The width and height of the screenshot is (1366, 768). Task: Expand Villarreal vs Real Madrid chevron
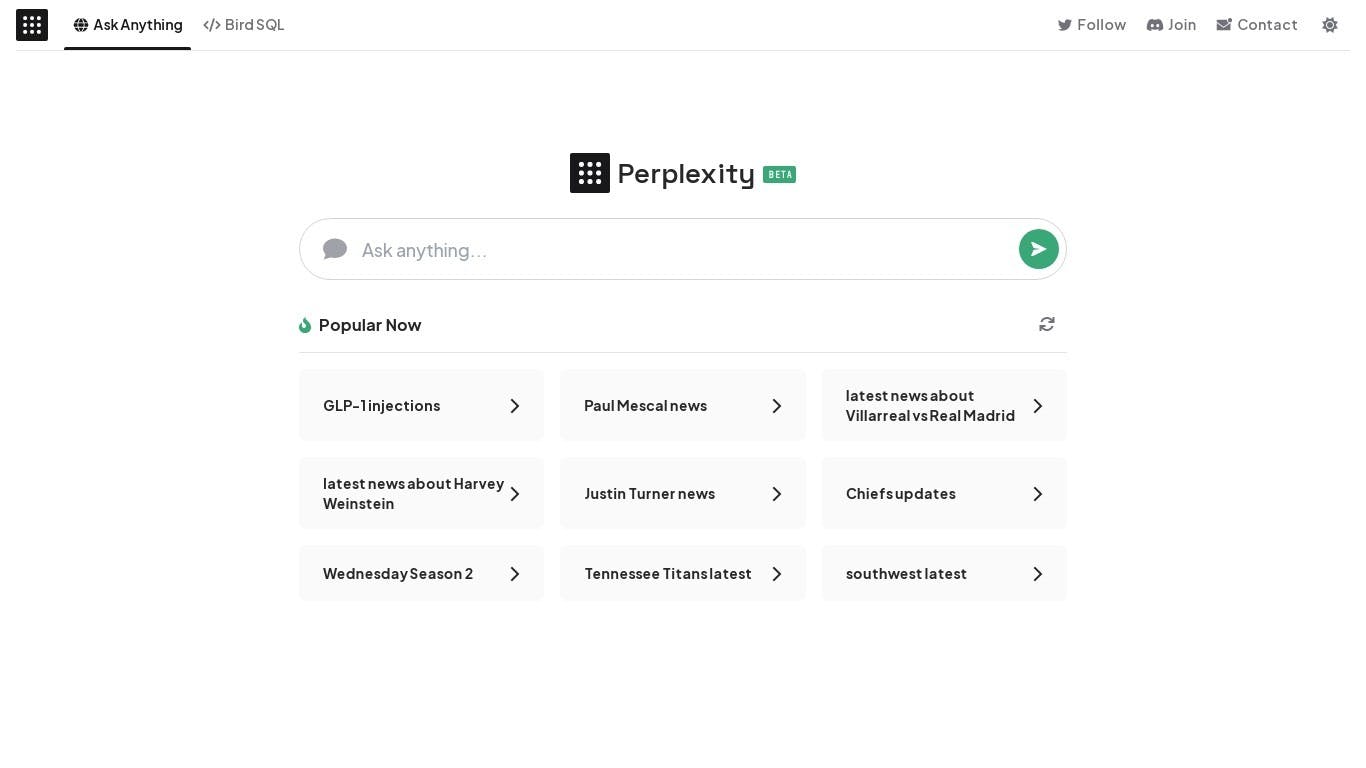pyautogui.click(x=1038, y=406)
